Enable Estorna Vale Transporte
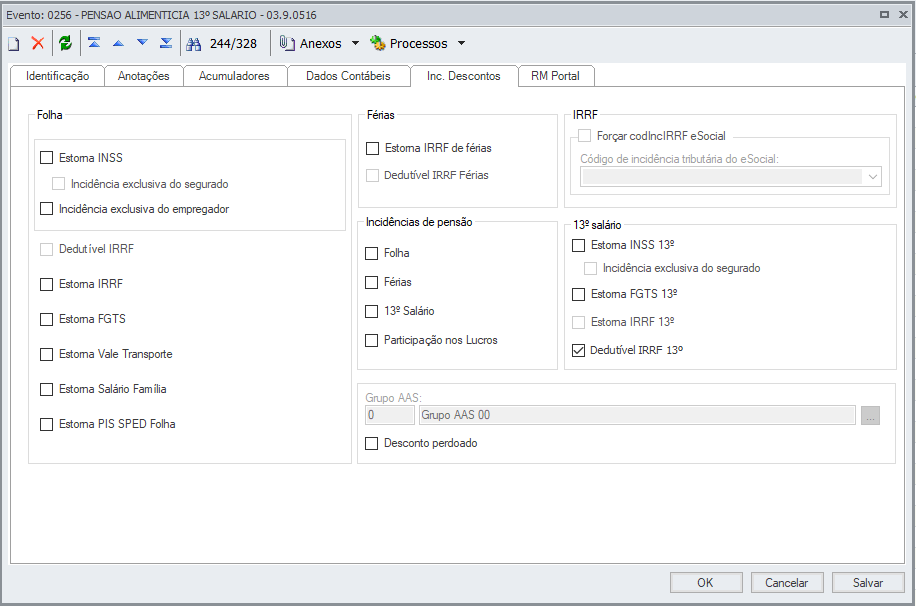The width and height of the screenshot is (916, 606). (x=47, y=354)
